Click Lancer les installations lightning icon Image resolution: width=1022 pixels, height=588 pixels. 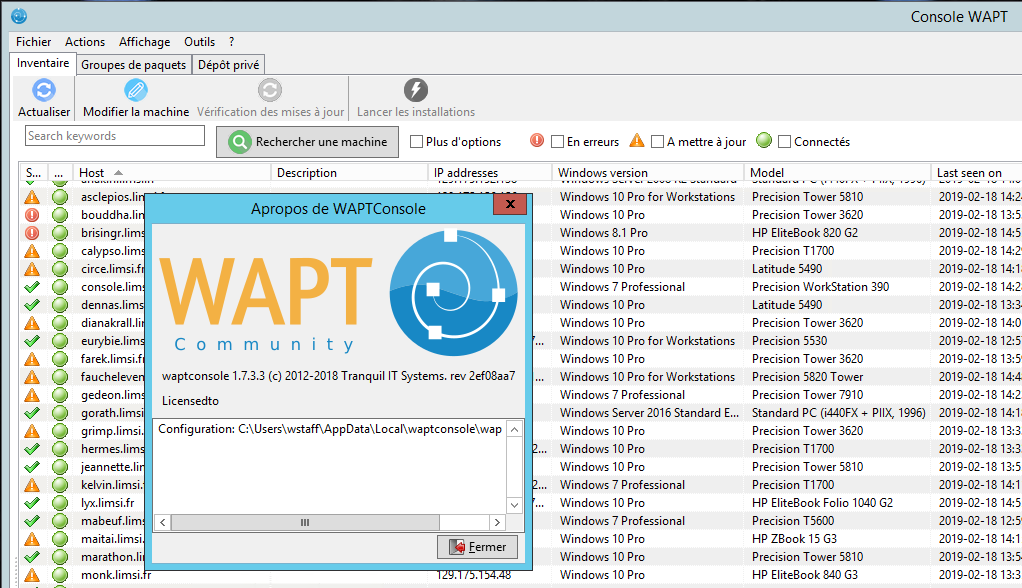point(416,90)
